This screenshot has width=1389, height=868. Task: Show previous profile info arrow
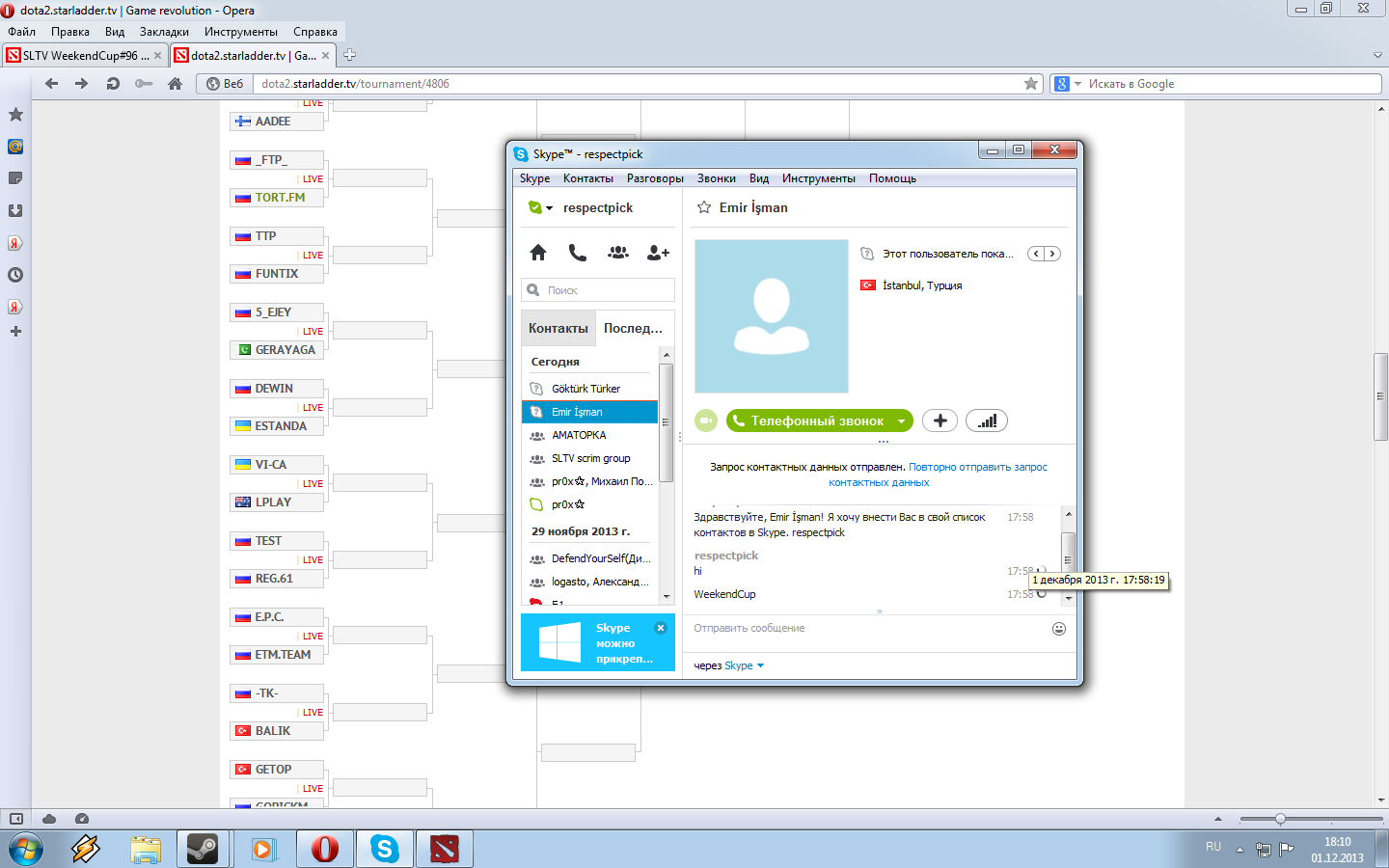[1036, 254]
